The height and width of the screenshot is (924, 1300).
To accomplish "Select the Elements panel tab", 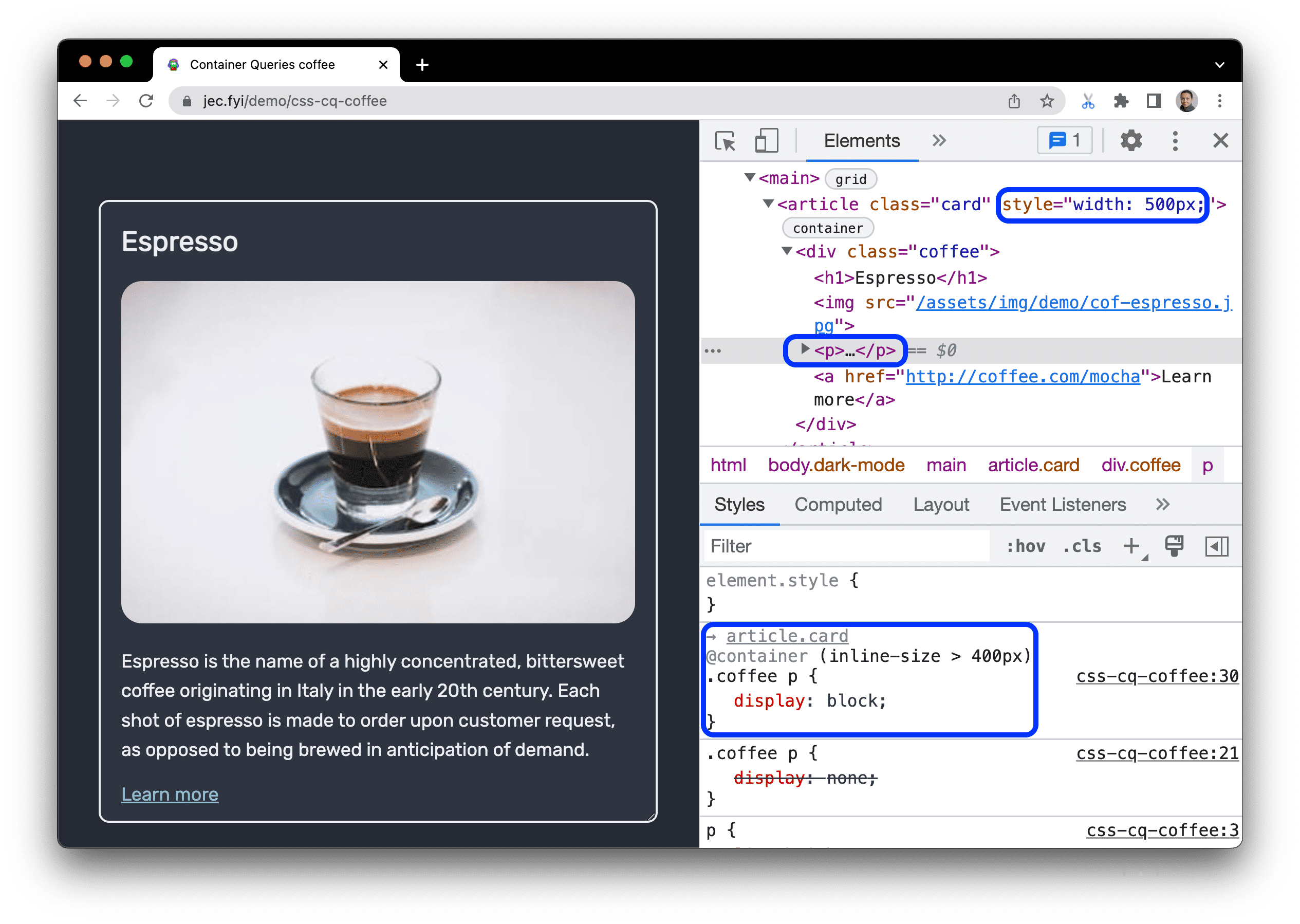I will (x=862, y=140).
